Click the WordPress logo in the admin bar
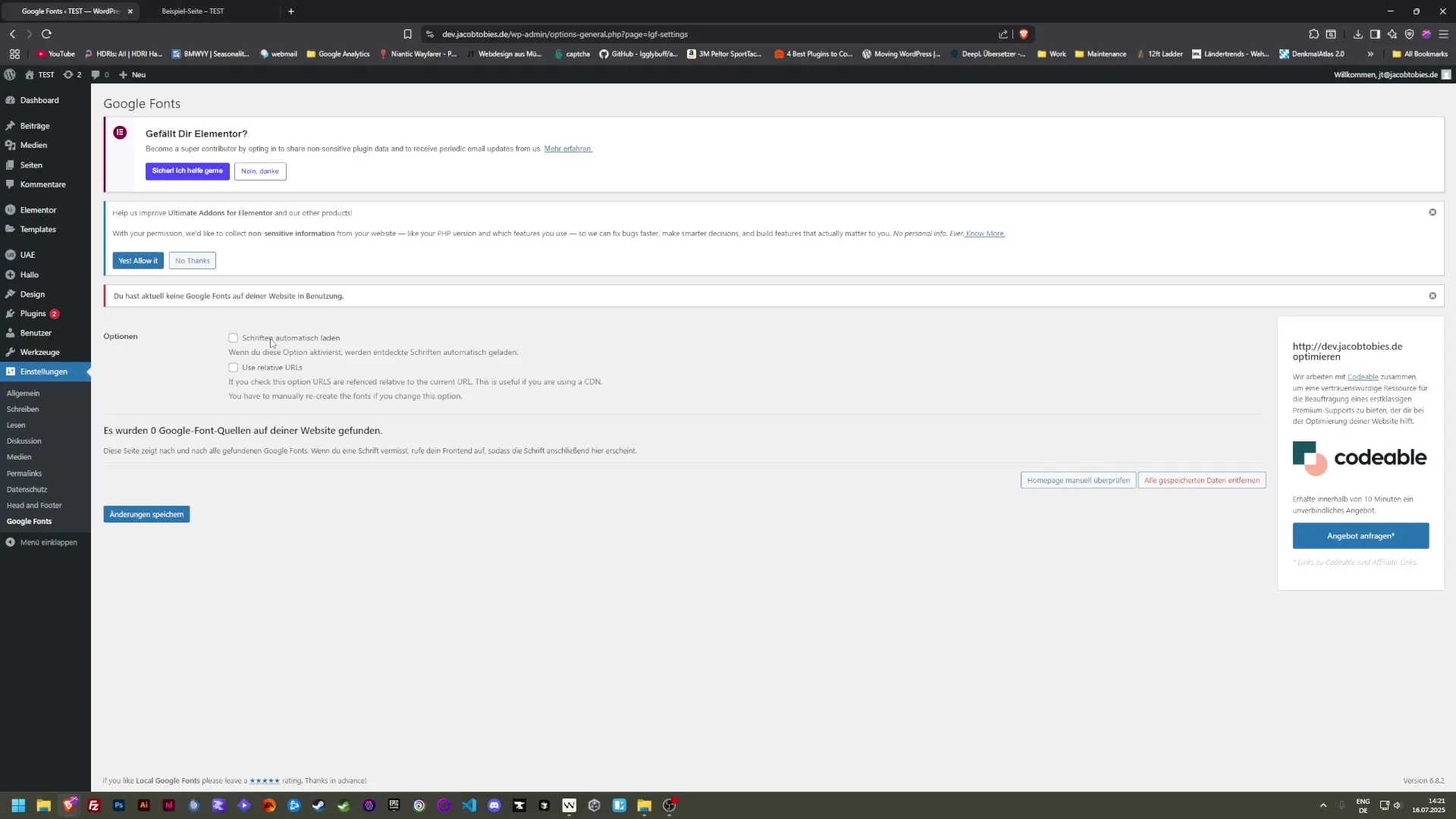This screenshot has width=1456, height=819. point(10,74)
